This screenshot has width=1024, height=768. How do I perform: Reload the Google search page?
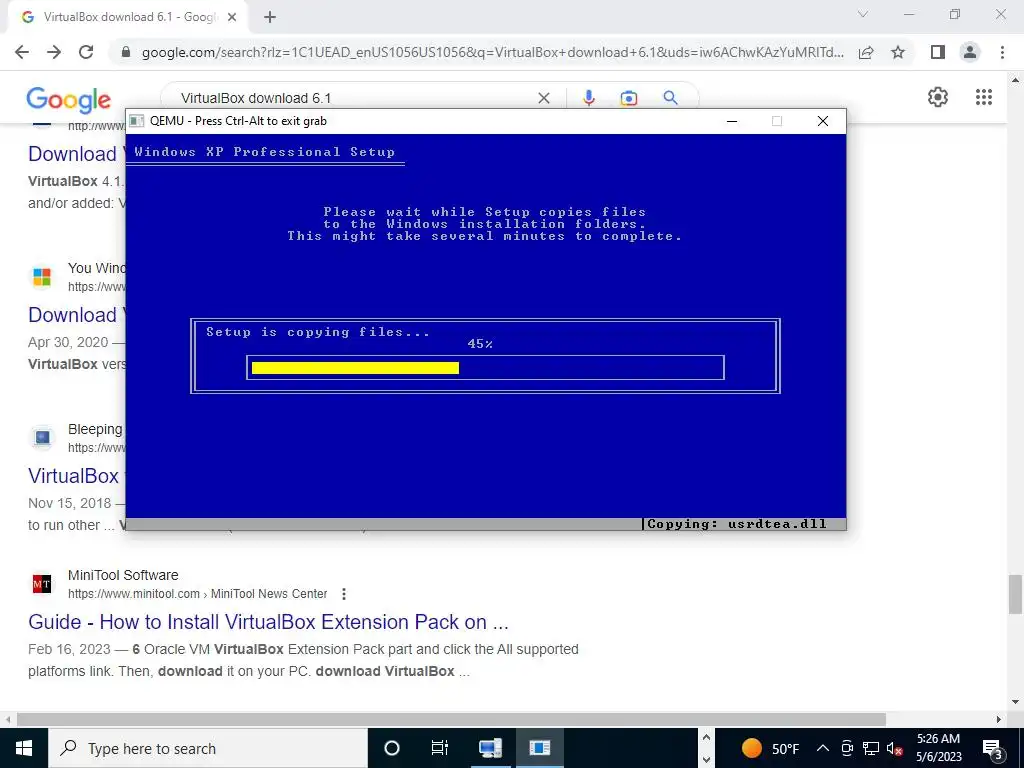(86, 52)
